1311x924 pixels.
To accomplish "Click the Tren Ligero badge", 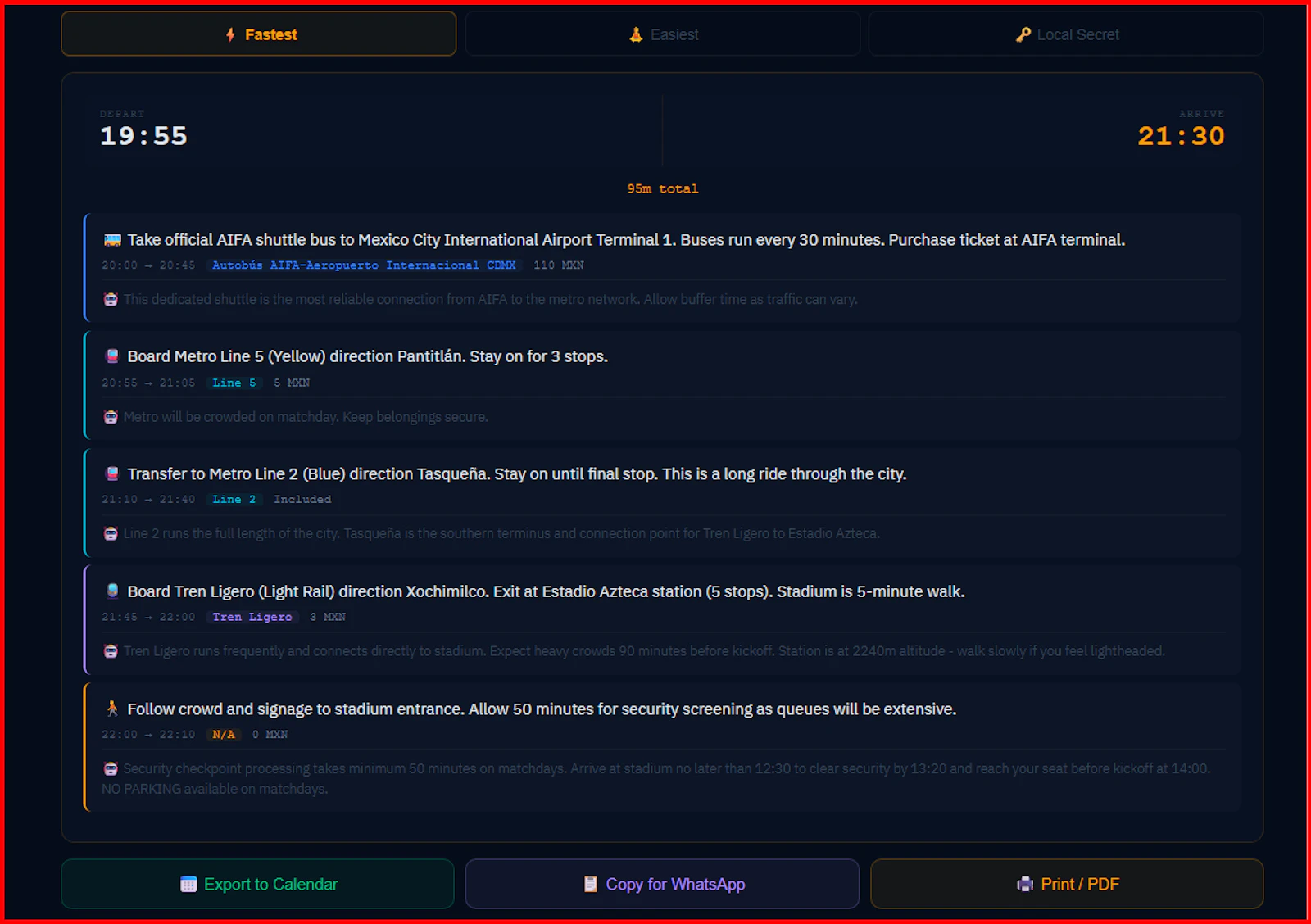I will [252, 617].
